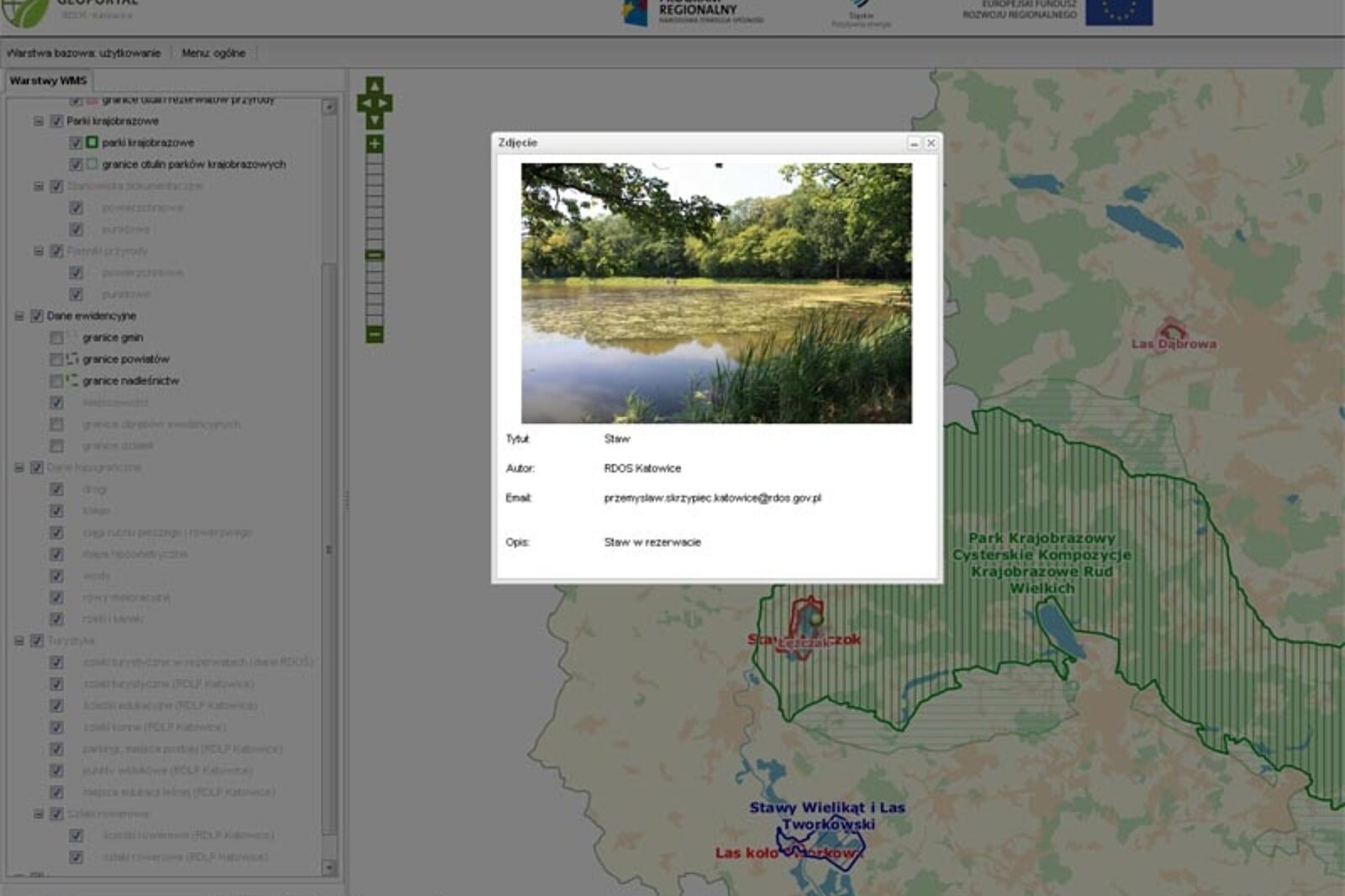Open the Menu ogólne menu

[214, 53]
